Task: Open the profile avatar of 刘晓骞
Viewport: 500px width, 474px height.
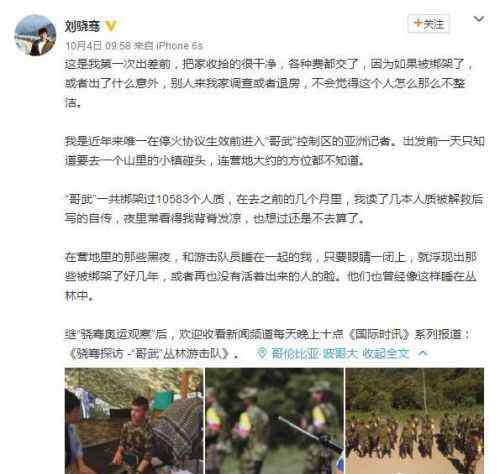Action: tap(35, 35)
